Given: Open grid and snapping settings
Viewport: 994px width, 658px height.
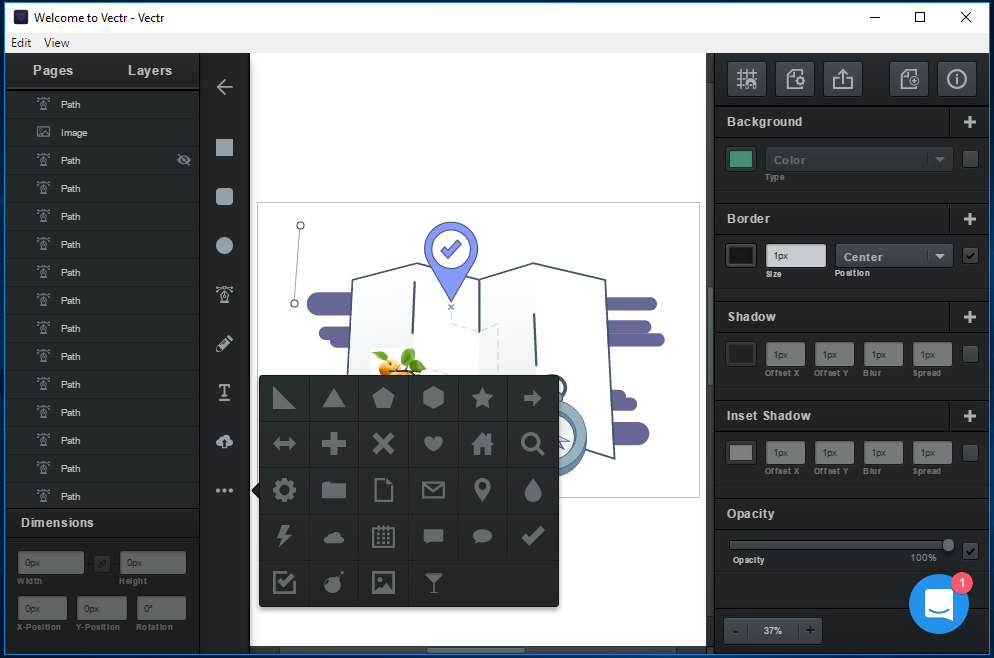Looking at the screenshot, I should click(747, 79).
